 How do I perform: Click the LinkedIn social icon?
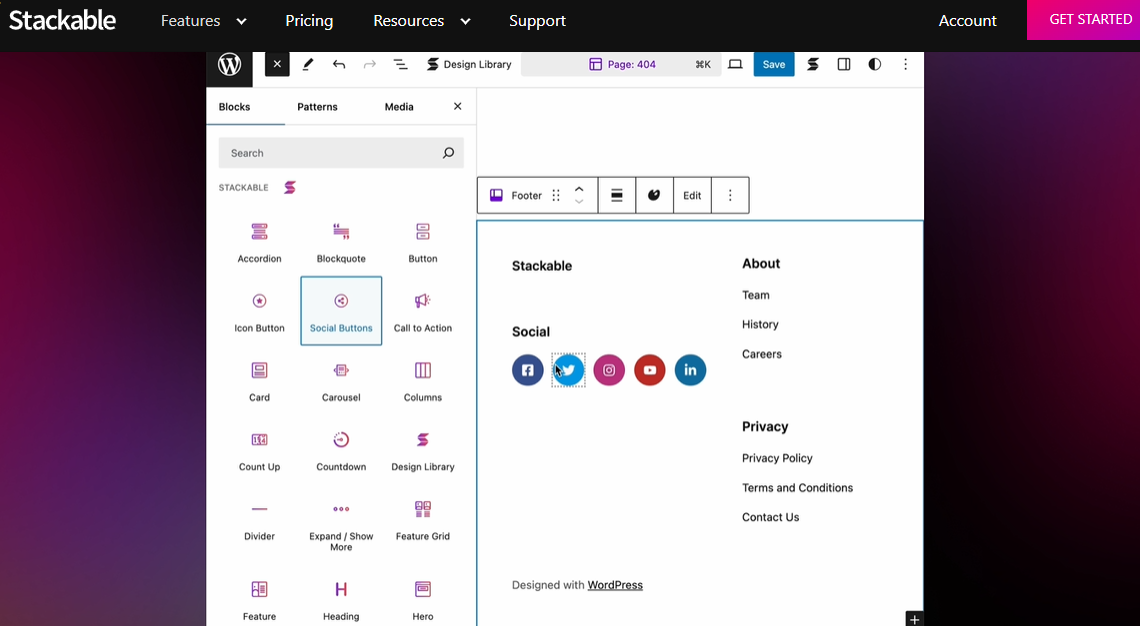pos(690,370)
